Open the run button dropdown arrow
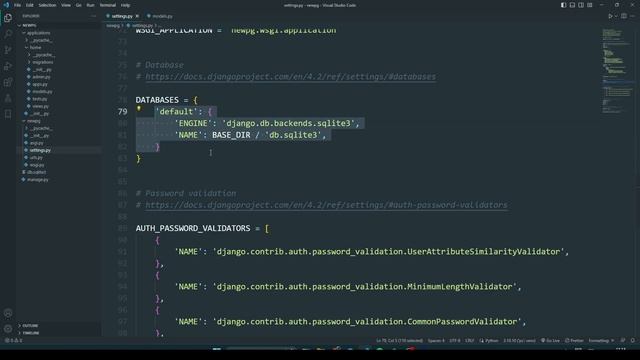 616,16
